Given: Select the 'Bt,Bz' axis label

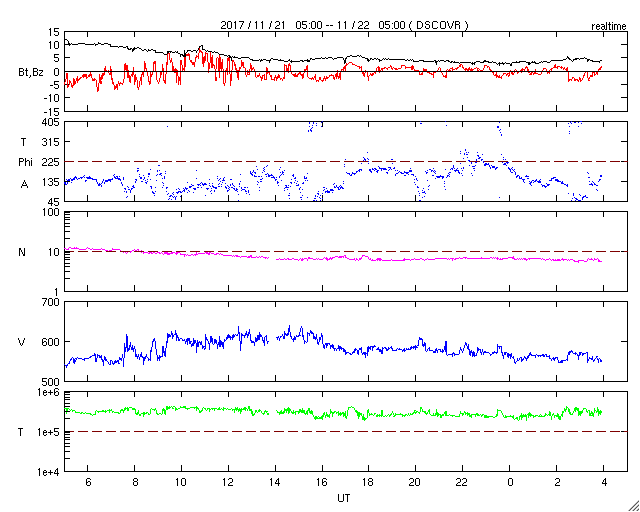Looking at the screenshot, I should click(31, 74).
